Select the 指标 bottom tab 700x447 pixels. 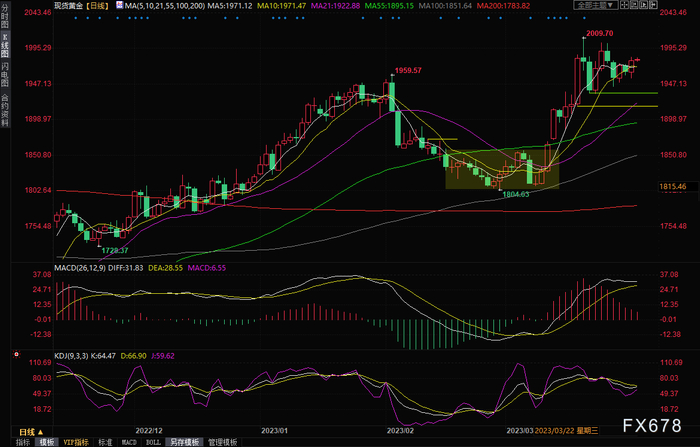[23, 442]
